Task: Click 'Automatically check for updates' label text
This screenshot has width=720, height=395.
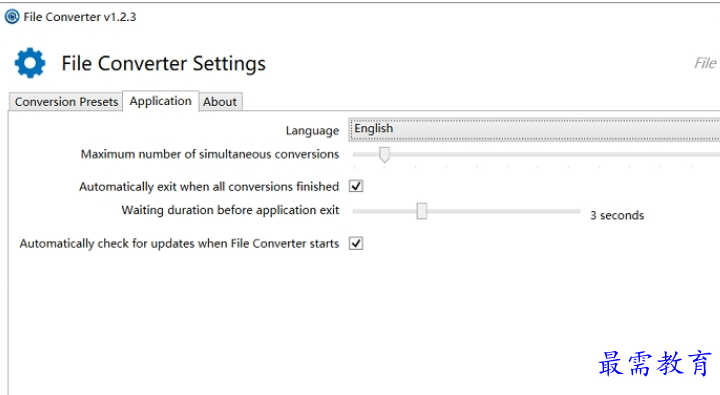Action: point(179,243)
